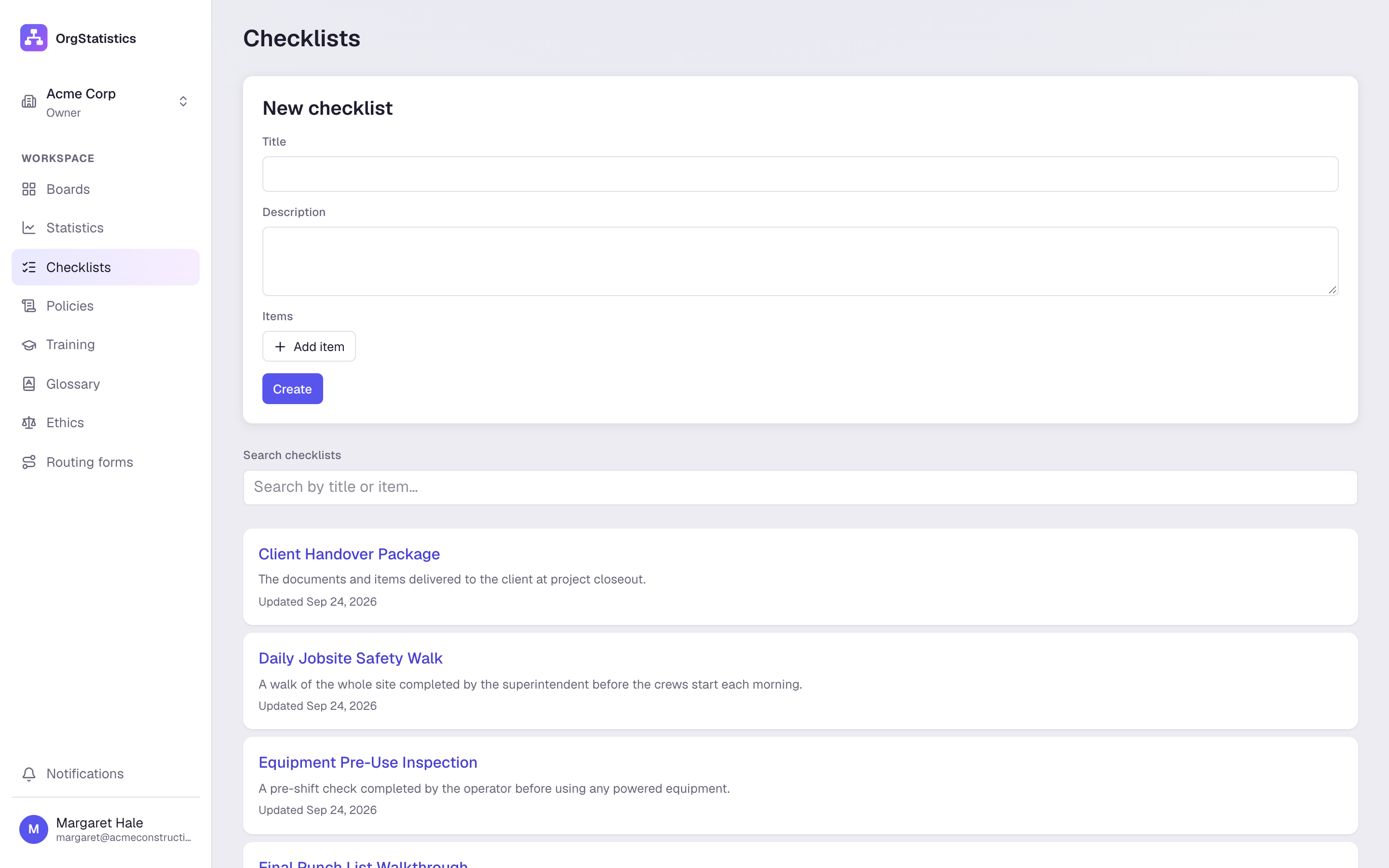Screen dimensions: 1389x868
Task: Navigate to Training
Action: 106,344
